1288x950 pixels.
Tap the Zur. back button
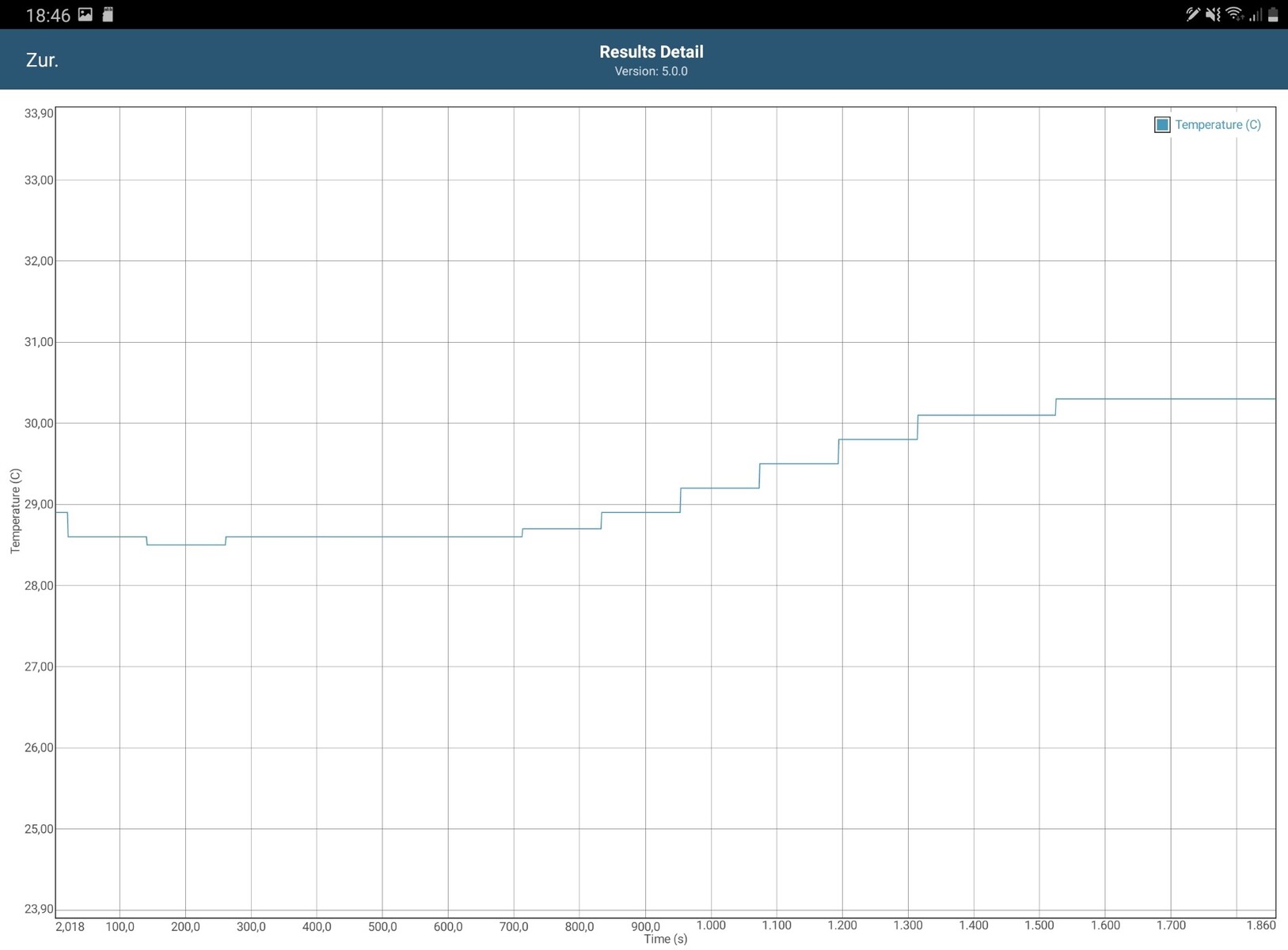pyautogui.click(x=42, y=60)
